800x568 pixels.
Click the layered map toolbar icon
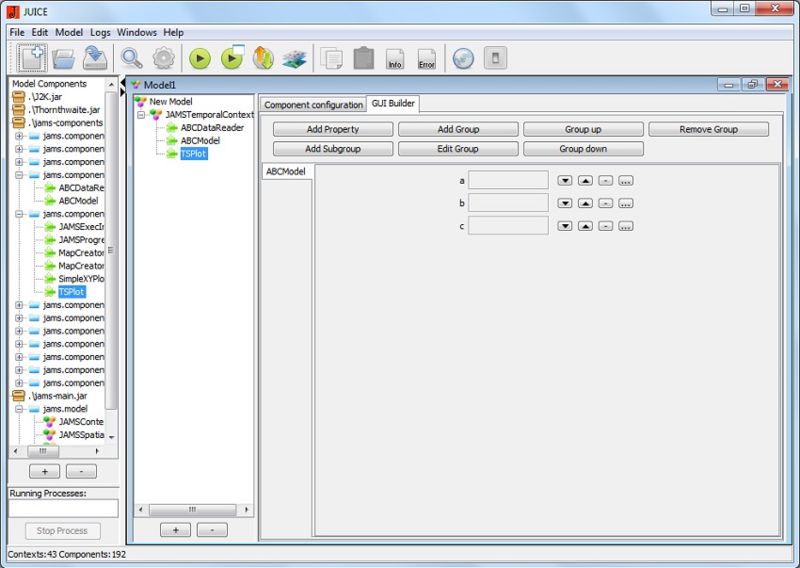(294, 58)
